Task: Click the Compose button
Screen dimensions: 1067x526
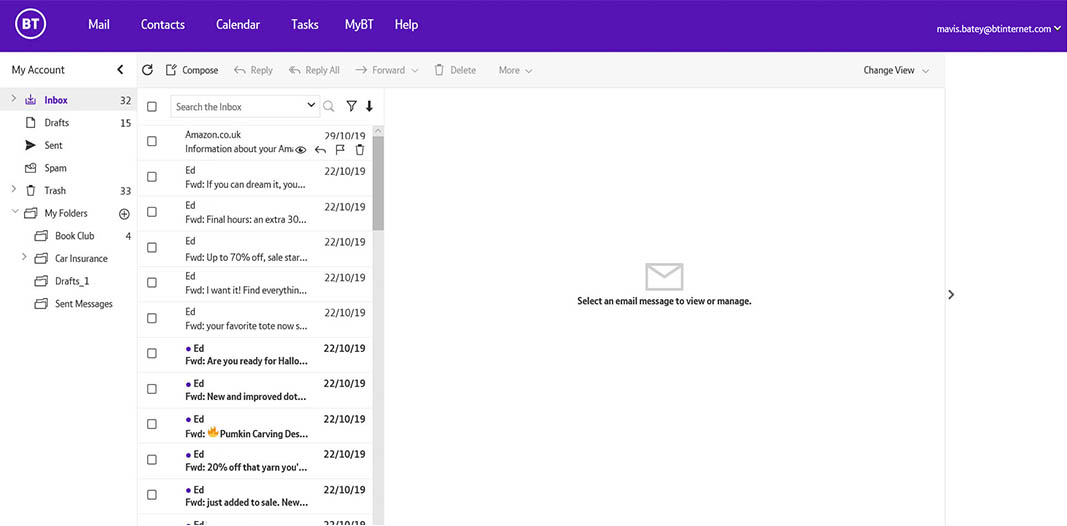Action: pos(192,70)
